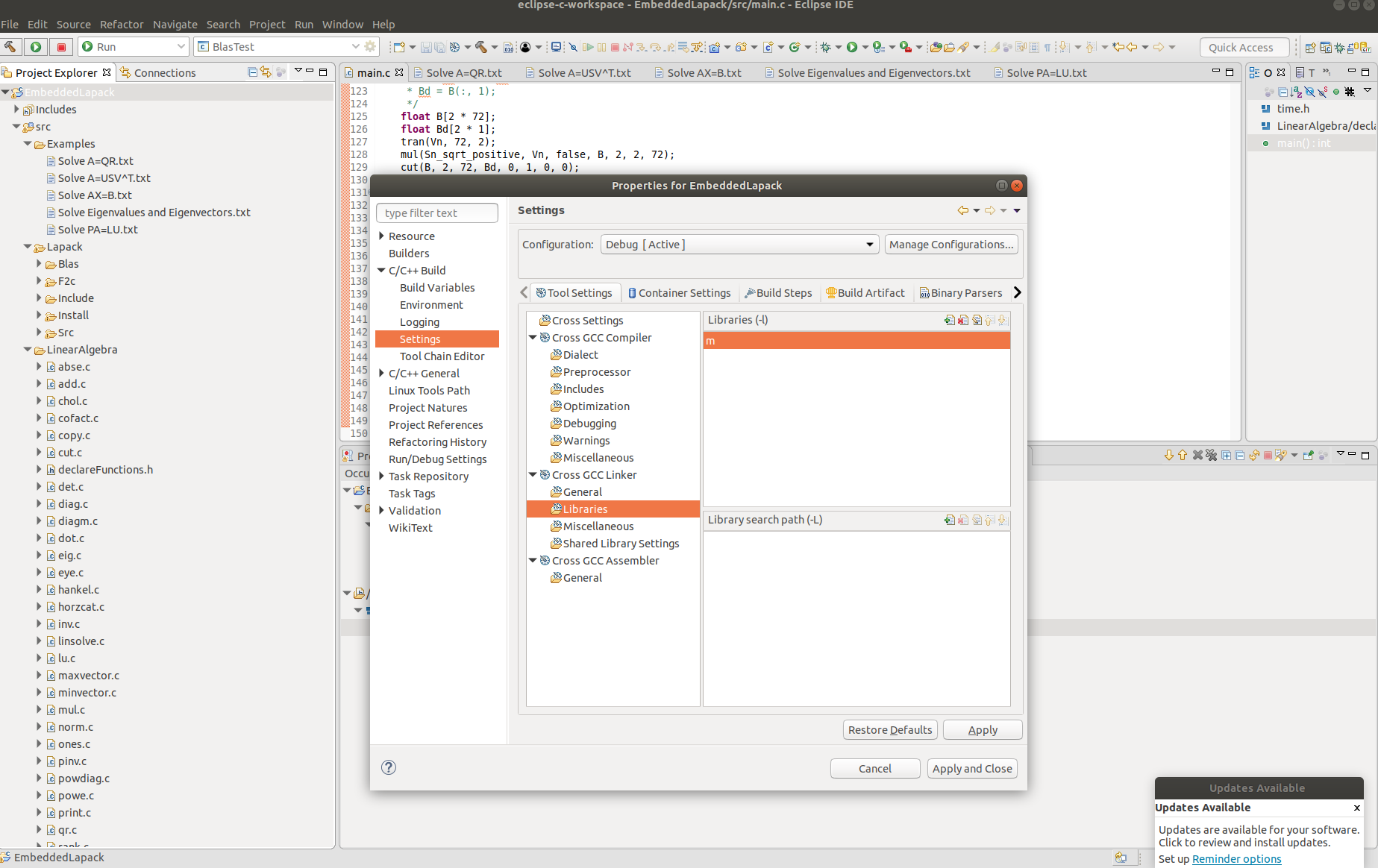Open launch configuration gear settings
This screenshot has height=868, width=1378.
tap(370, 46)
